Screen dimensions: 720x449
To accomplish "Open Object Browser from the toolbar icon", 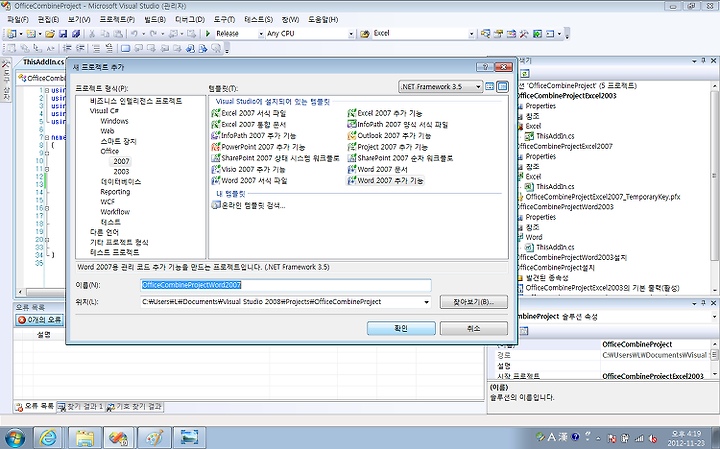I will (511, 34).
